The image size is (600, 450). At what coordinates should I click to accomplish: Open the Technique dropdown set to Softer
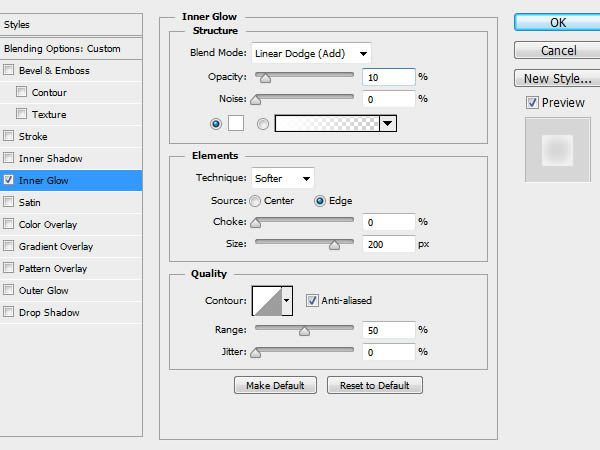[x=282, y=178]
